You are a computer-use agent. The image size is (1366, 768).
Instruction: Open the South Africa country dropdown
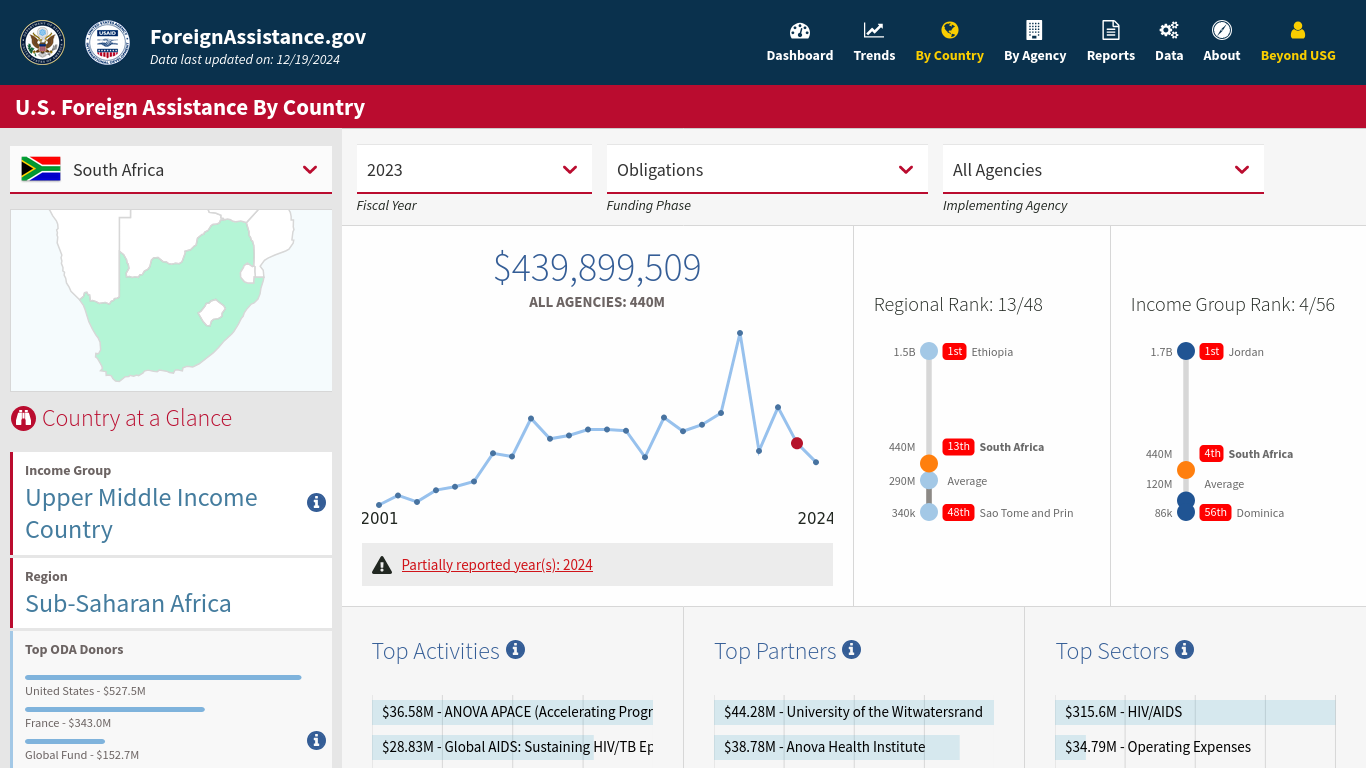point(171,170)
